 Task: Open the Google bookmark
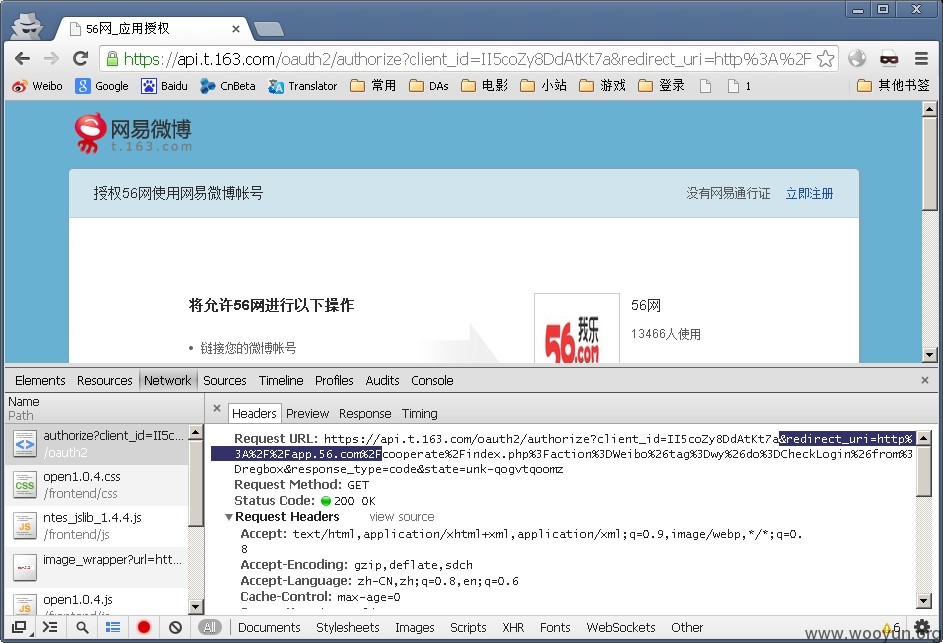tap(102, 86)
